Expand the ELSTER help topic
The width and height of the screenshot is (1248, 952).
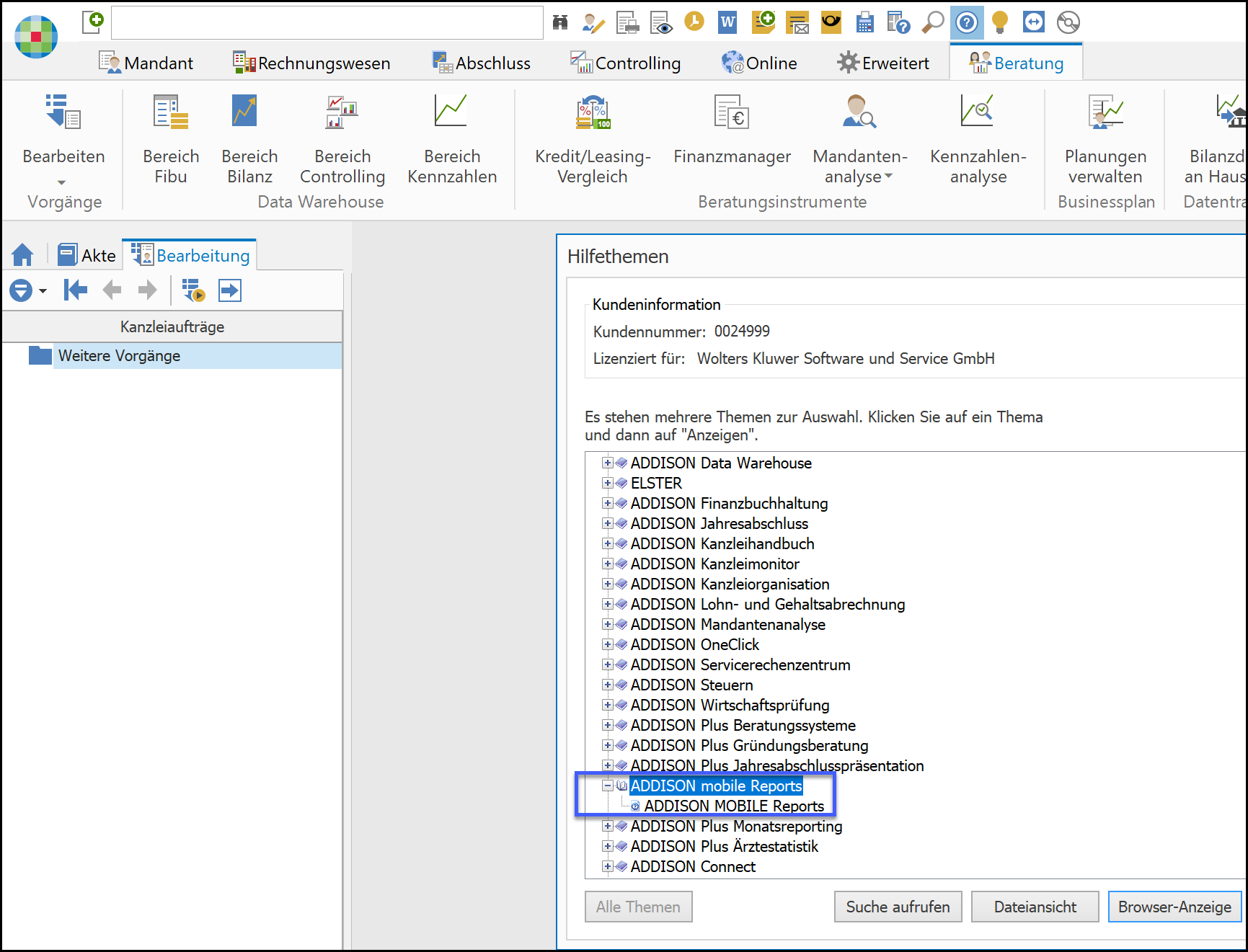click(x=608, y=483)
